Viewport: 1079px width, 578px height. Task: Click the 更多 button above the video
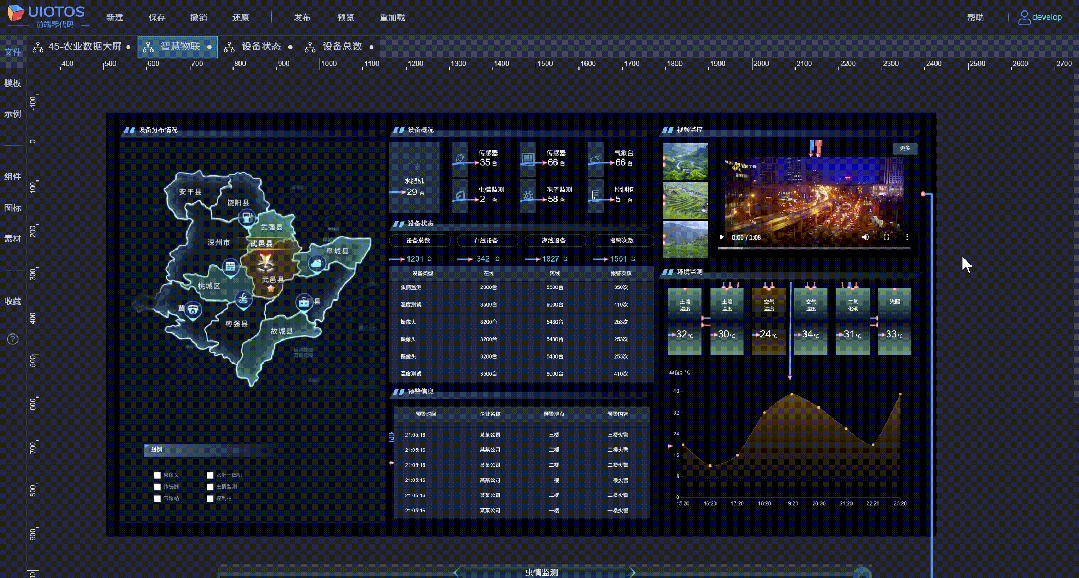point(905,149)
